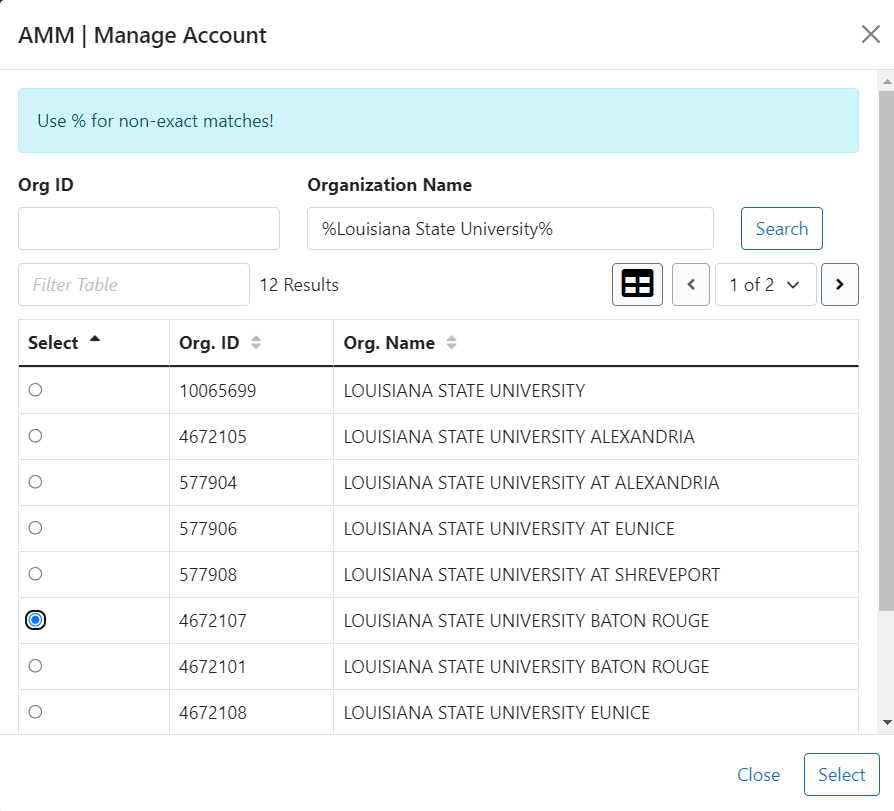Click the vertical scrollbar down arrow
The image size is (894, 811).
tap(886, 722)
